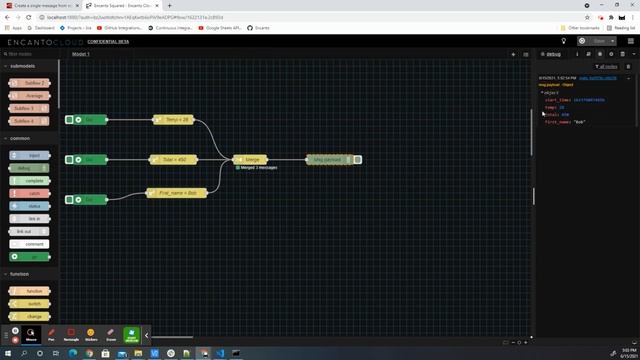Select the Merge node on the canvas
The image size is (640, 360).
point(250,160)
